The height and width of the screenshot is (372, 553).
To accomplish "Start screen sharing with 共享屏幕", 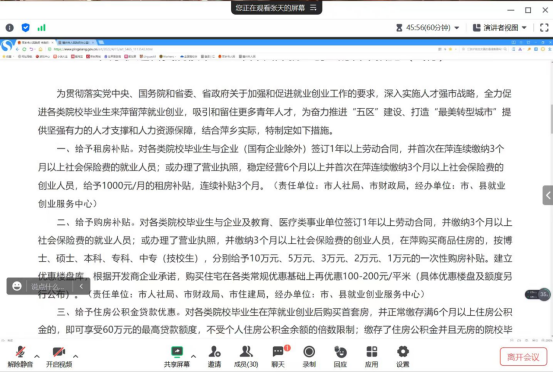I will tap(177, 357).
